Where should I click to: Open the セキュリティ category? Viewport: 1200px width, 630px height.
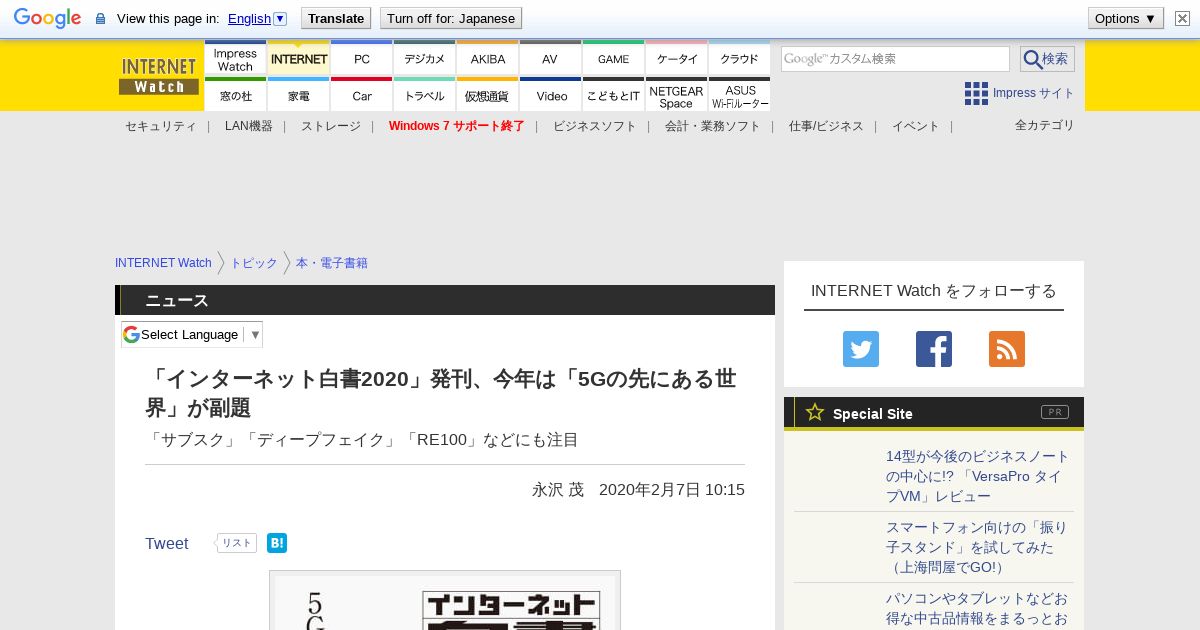pos(160,126)
